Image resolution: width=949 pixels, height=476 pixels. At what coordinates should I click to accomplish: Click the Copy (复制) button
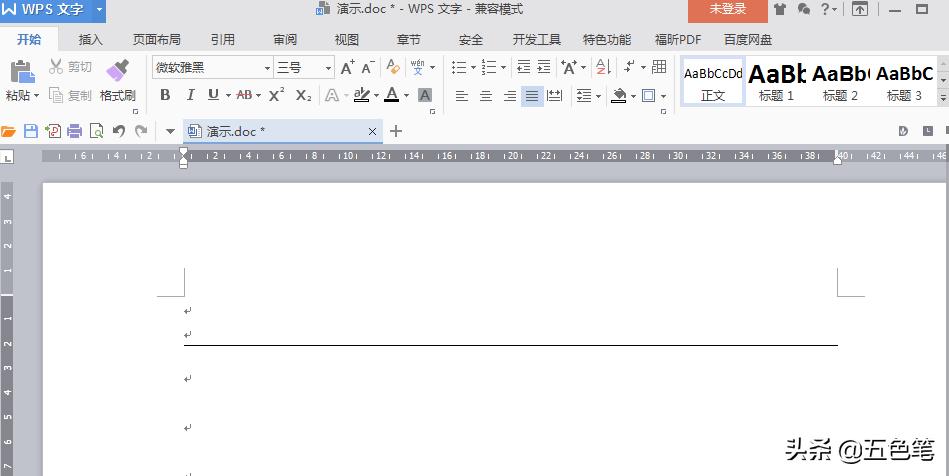[x=70, y=95]
